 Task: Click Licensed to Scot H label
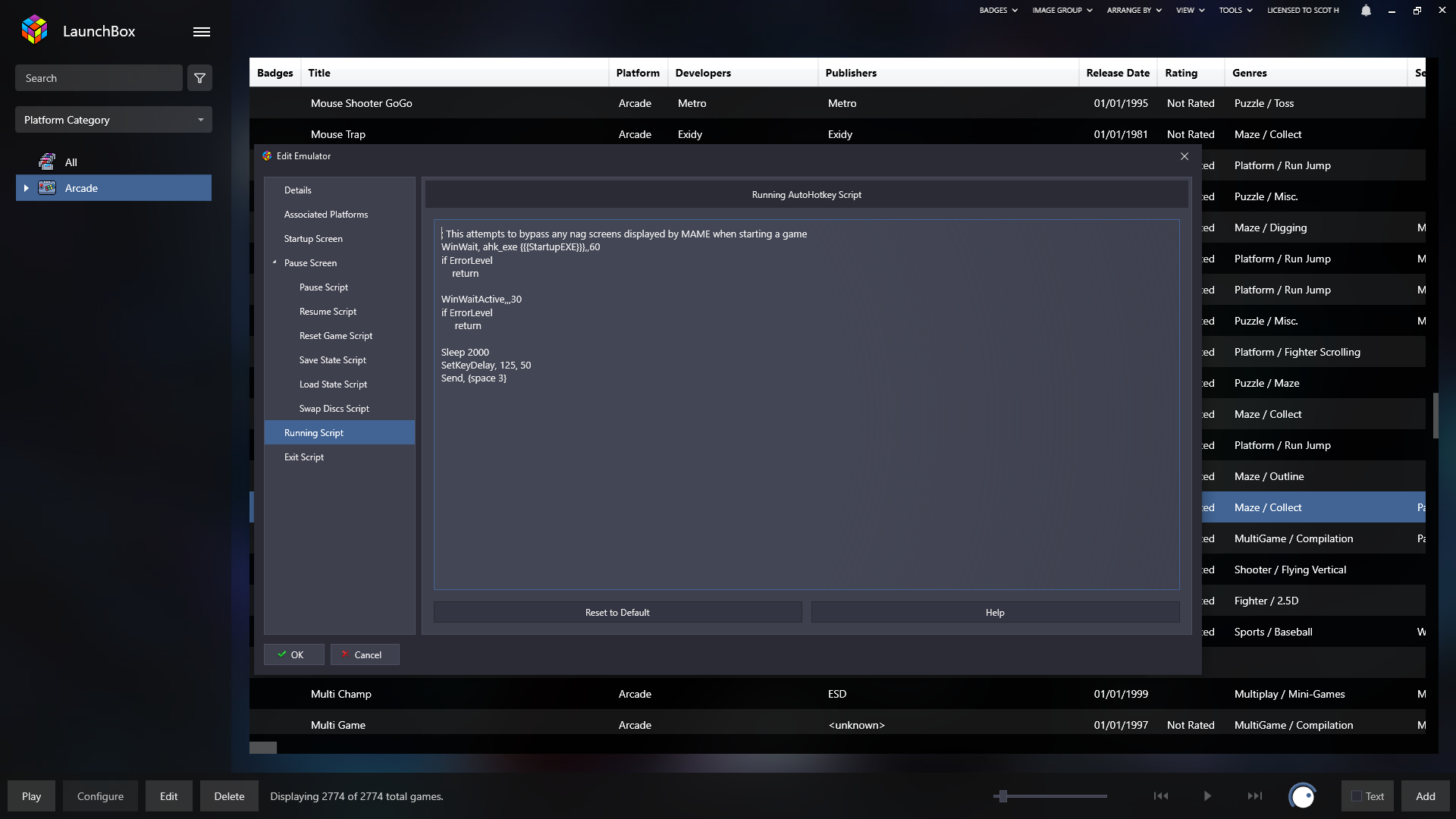coord(1303,11)
